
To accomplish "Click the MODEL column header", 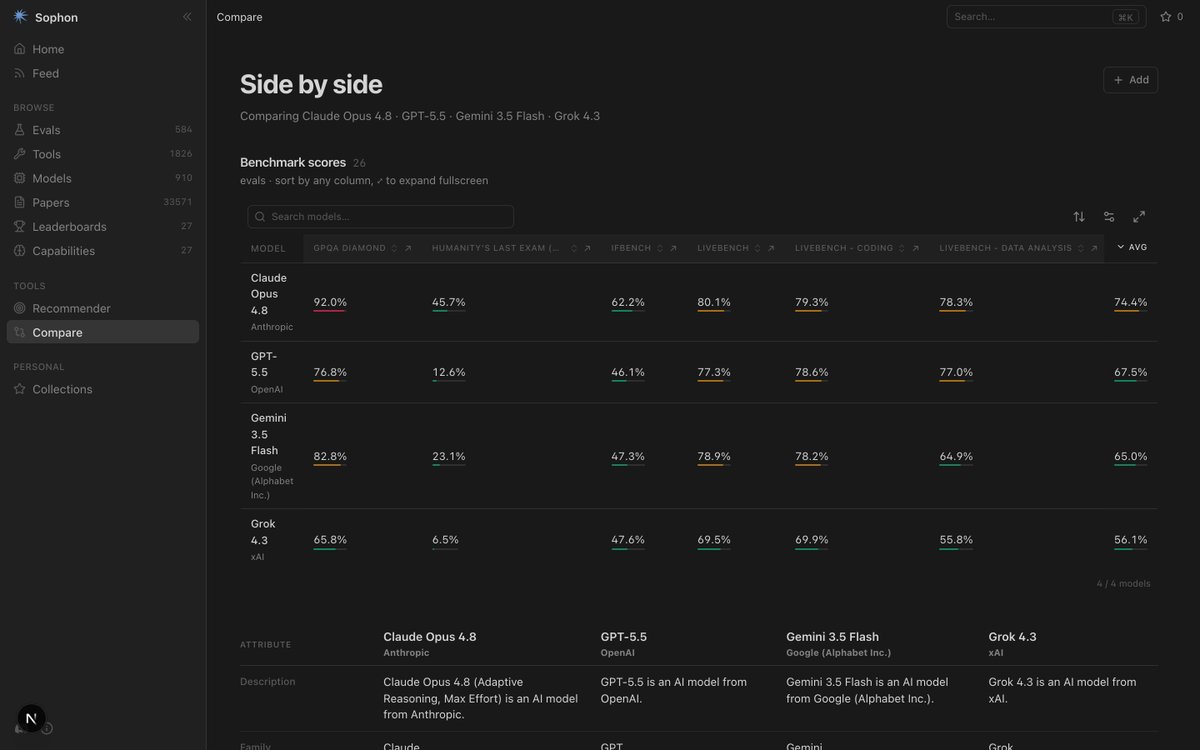I will point(268,248).
